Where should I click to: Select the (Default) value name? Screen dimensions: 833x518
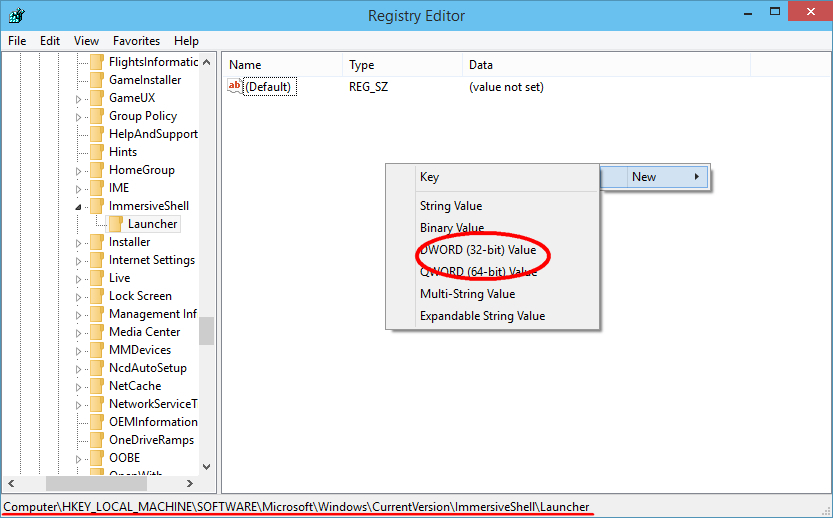(x=270, y=87)
